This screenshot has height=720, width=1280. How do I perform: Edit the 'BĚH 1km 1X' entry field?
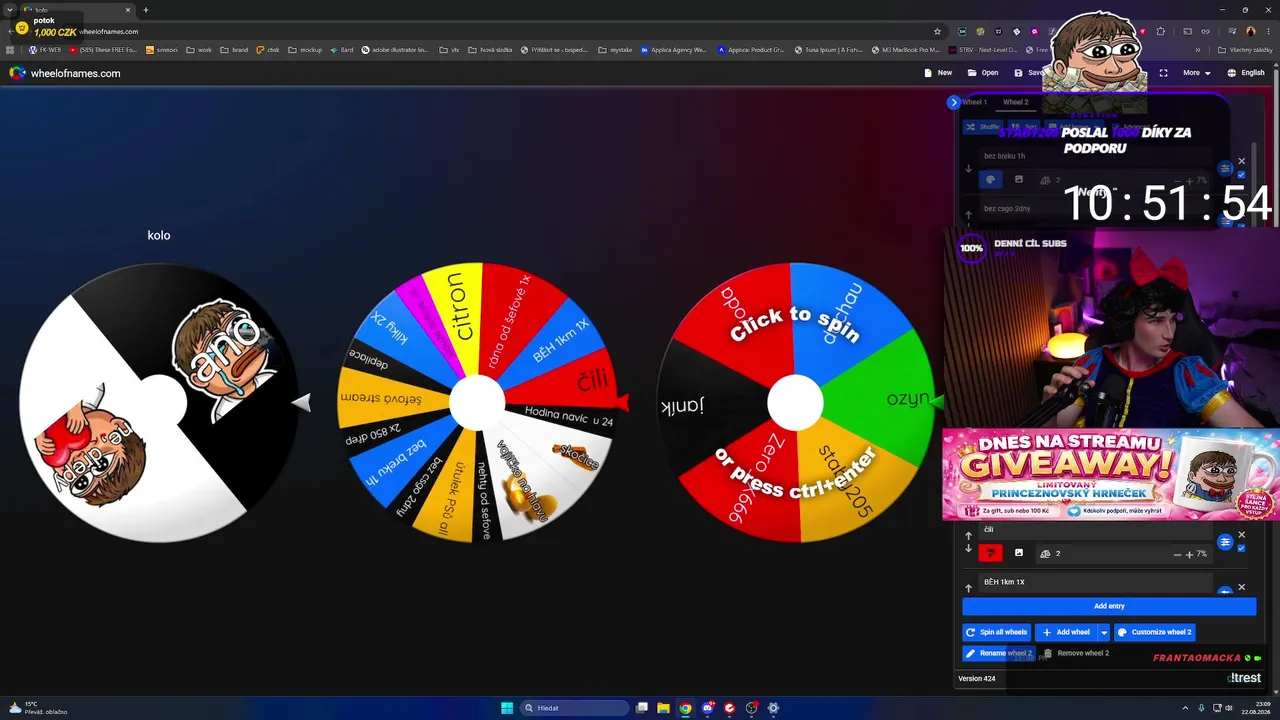(x=1095, y=582)
